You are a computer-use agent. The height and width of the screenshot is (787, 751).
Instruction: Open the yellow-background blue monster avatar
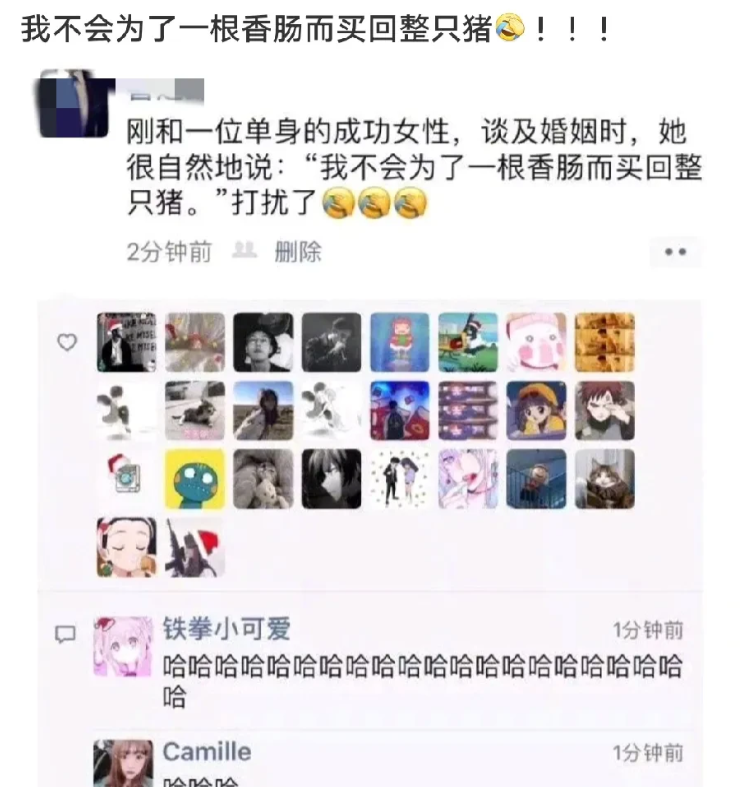[195, 479]
